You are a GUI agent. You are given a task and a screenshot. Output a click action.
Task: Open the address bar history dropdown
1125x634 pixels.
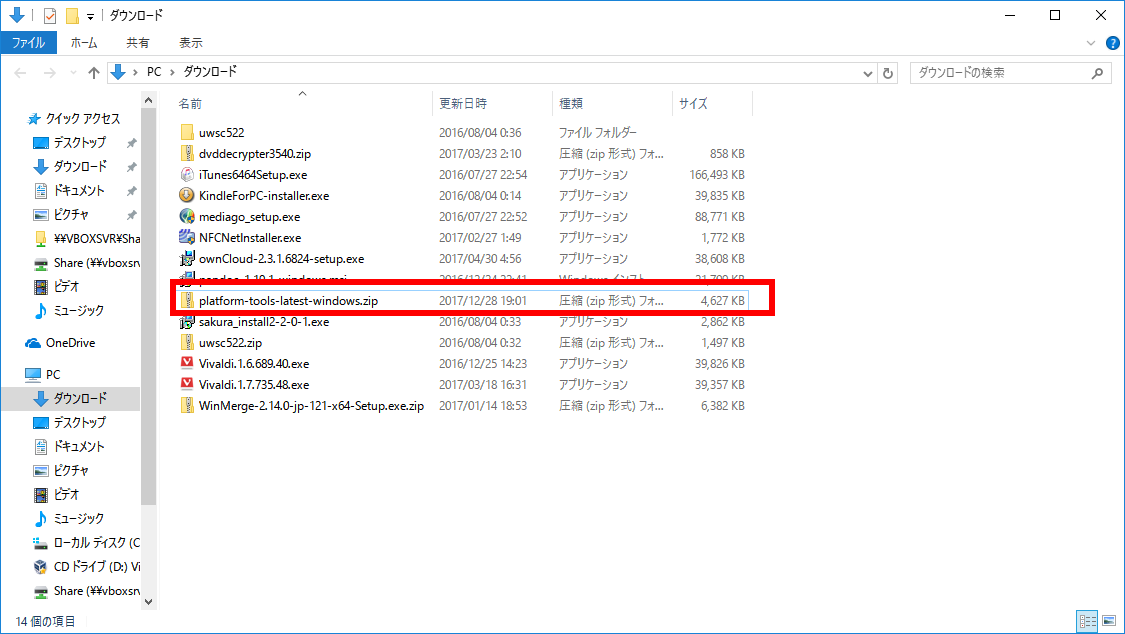(867, 73)
